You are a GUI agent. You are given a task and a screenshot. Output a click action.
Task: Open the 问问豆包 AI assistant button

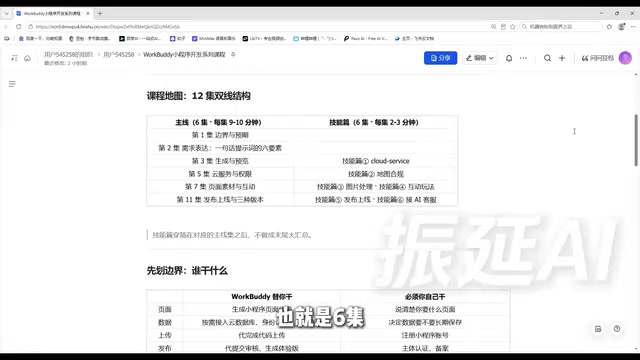point(598,58)
